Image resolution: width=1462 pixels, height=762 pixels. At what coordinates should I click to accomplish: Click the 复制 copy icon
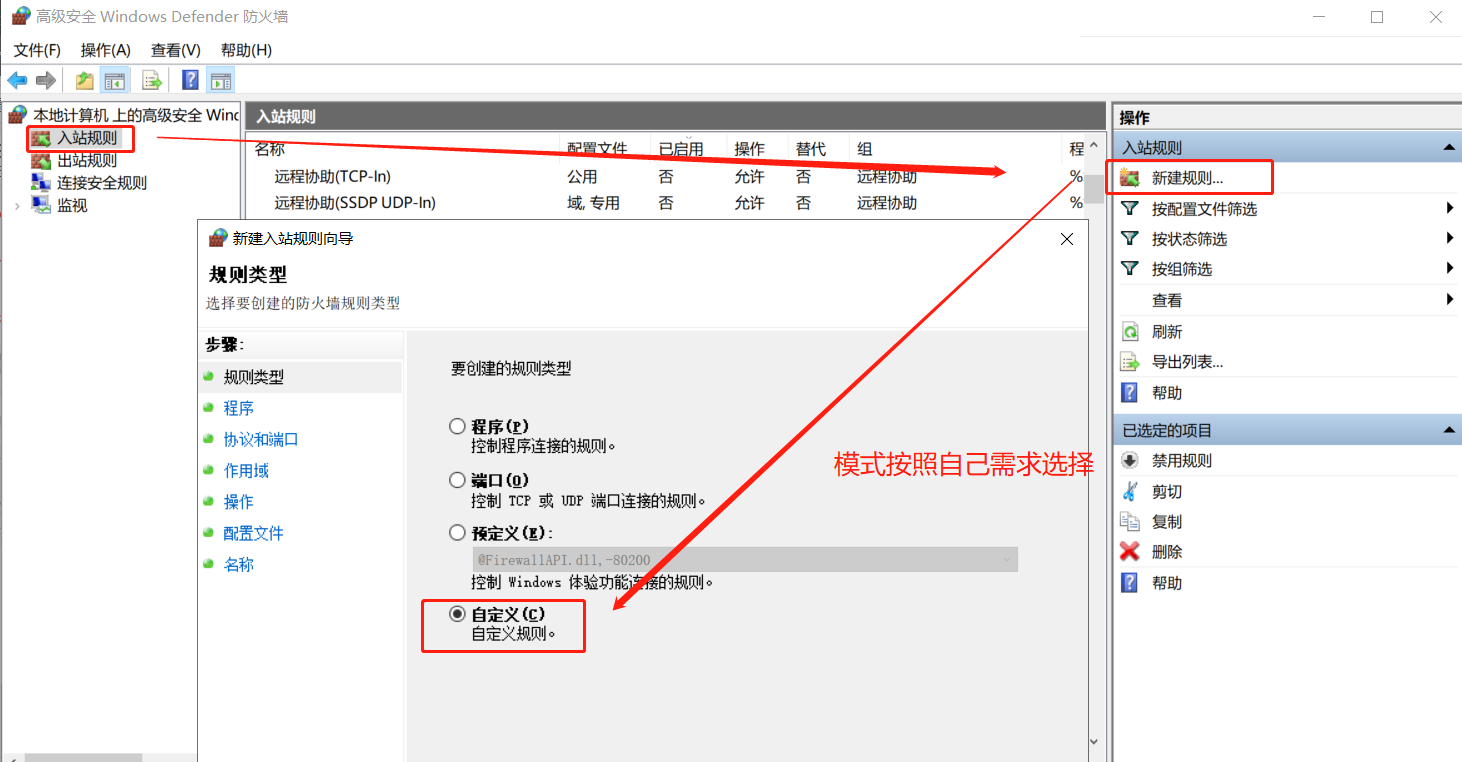[x=1131, y=521]
